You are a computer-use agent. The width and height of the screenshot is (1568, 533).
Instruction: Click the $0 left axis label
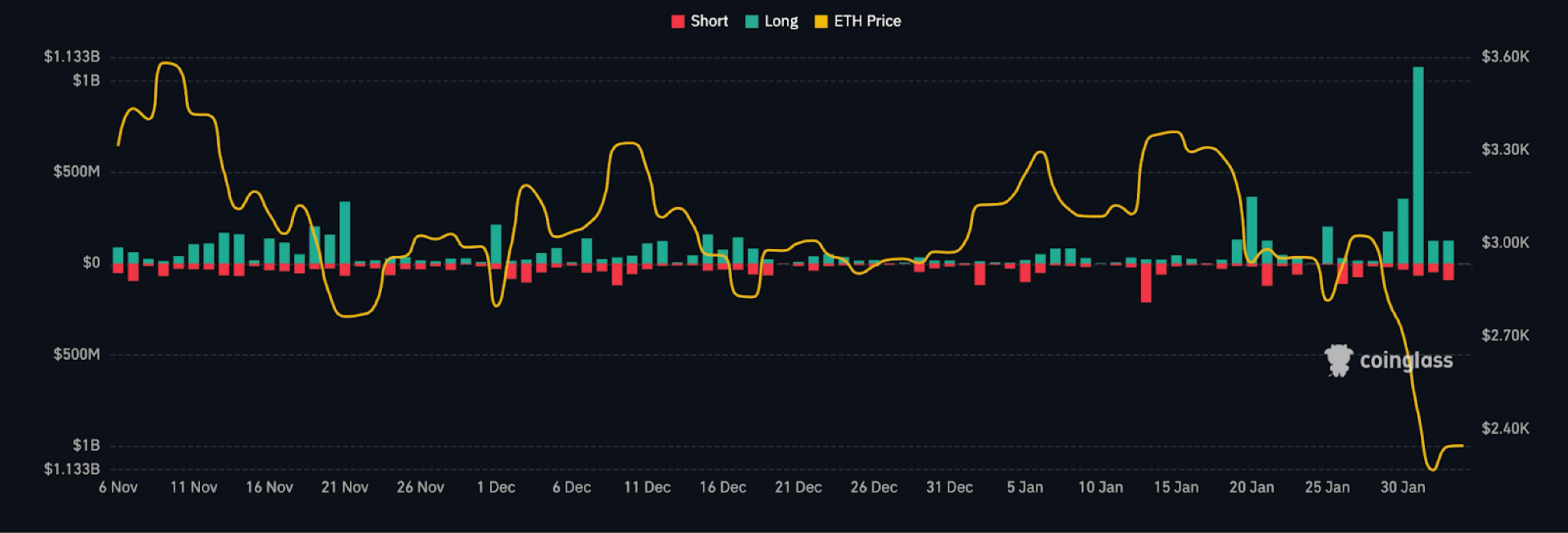click(x=91, y=263)
